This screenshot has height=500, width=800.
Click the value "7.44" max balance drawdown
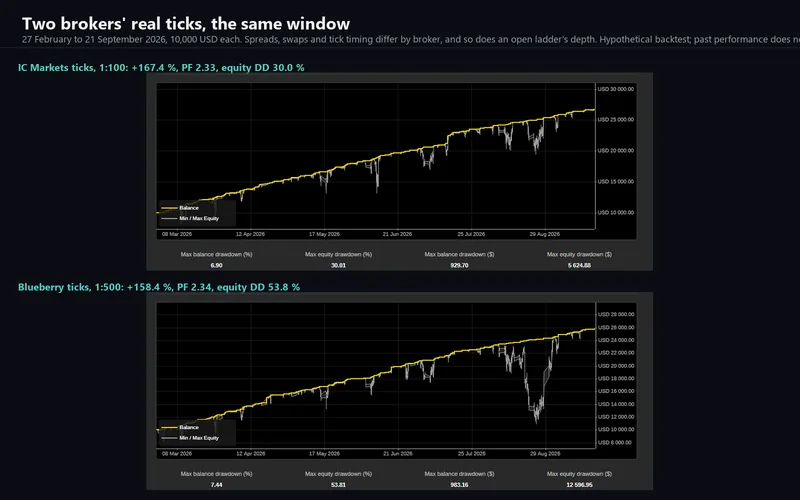pos(216,485)
